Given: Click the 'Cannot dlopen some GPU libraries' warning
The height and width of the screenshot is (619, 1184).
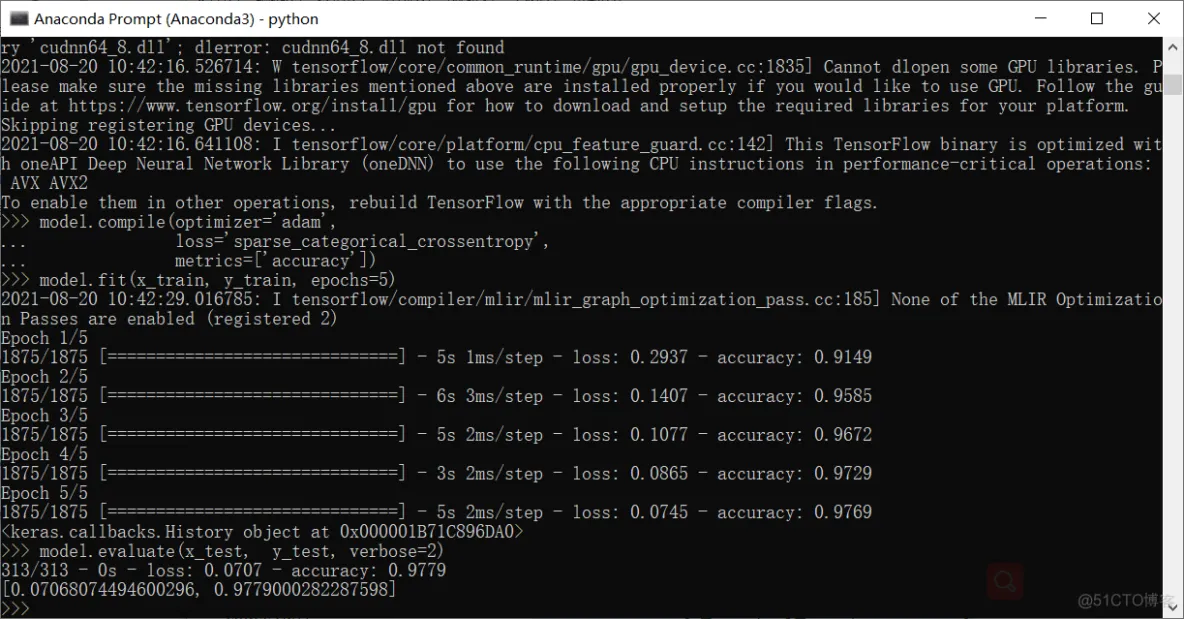Looking at the screenshot, I should coord(981,67).
